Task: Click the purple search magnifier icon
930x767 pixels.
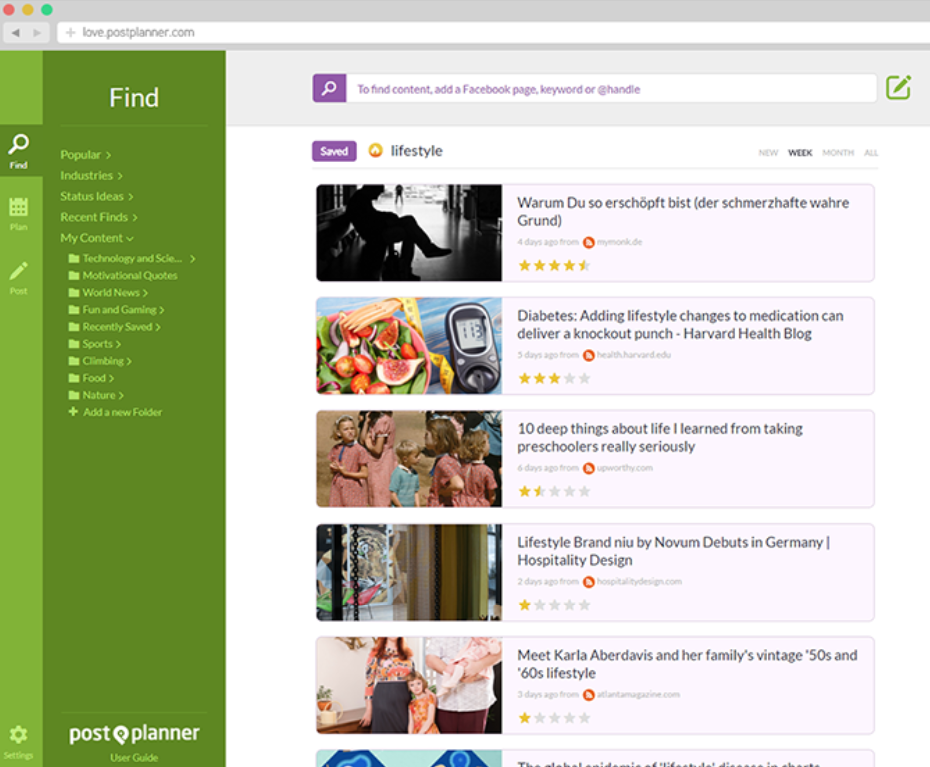Action: point(329,88)
